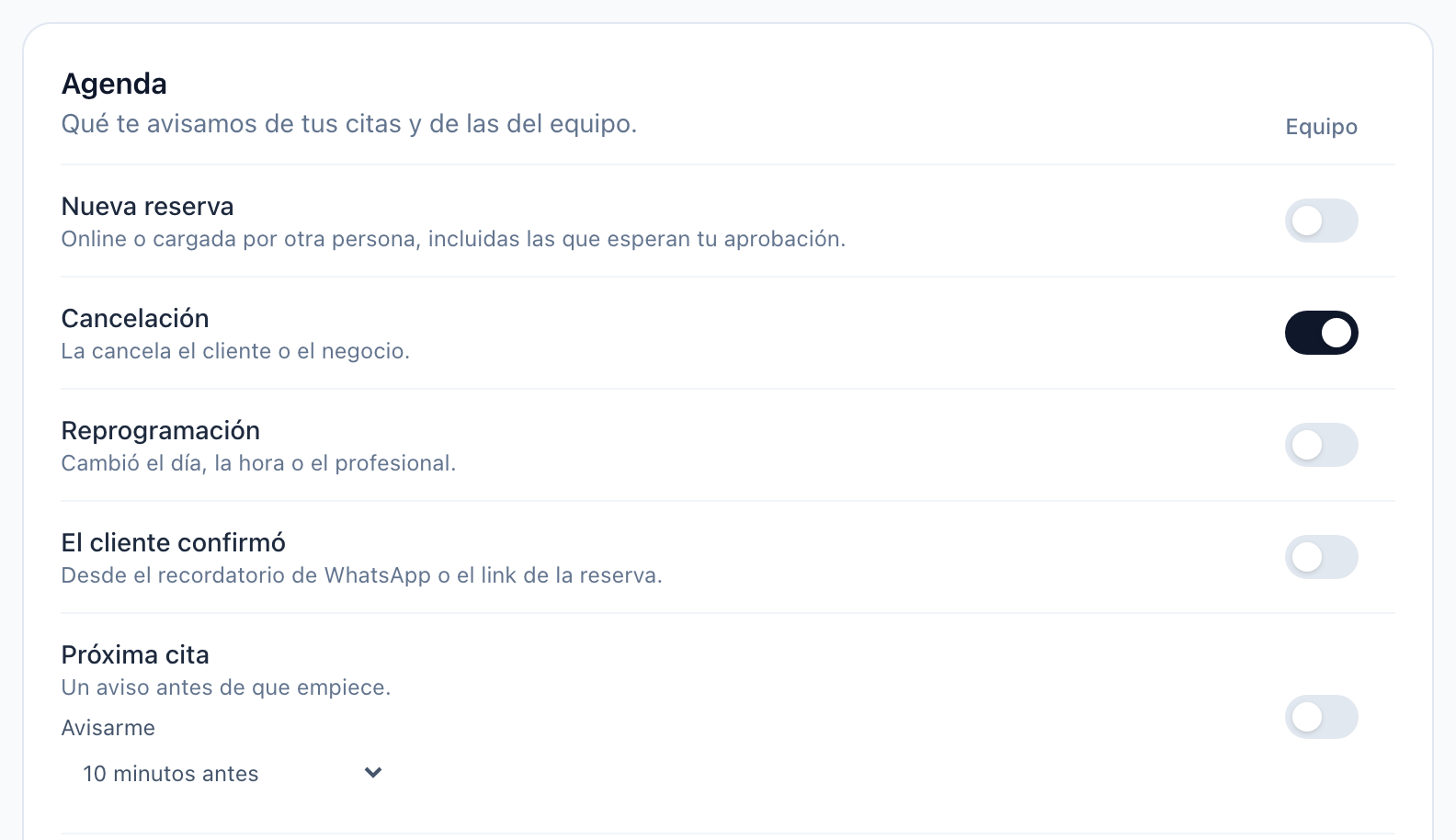Click 'Cambió el día, la hora' description
Image resolution: width=1456 pixels, height=840 pixels.
[x=258, y=463]
